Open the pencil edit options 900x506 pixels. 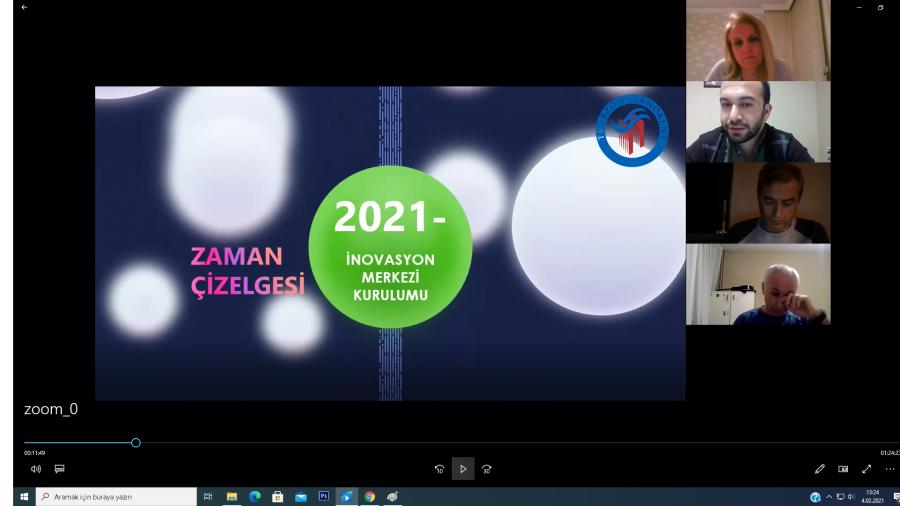click(x=820, y=468)
